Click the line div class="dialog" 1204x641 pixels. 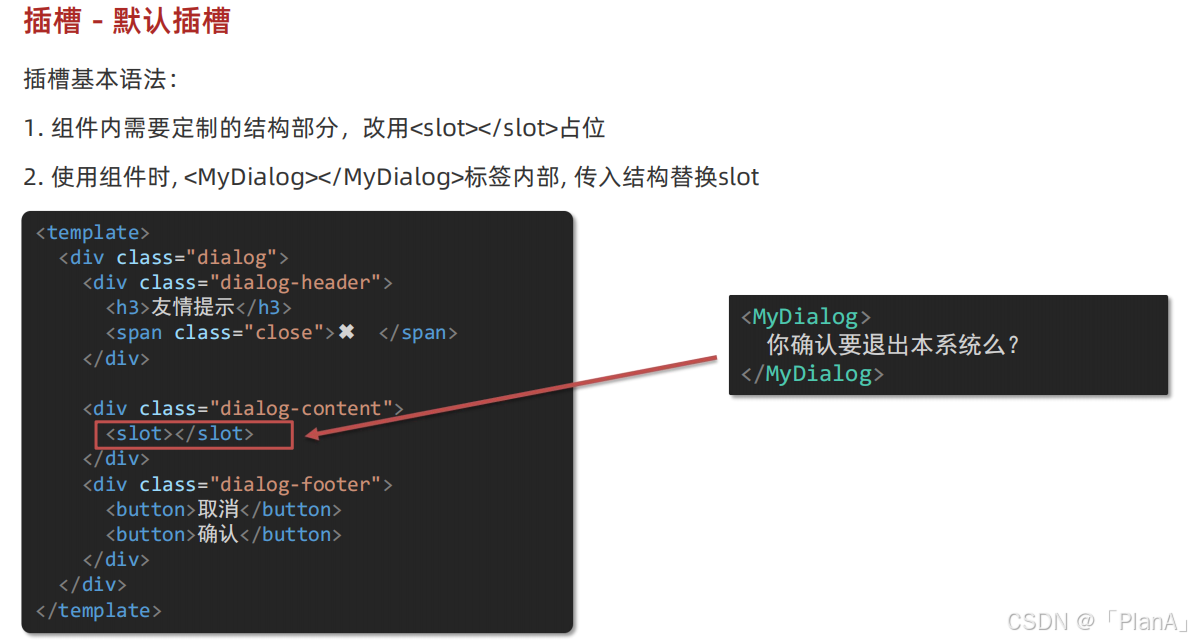click(174, 257)
